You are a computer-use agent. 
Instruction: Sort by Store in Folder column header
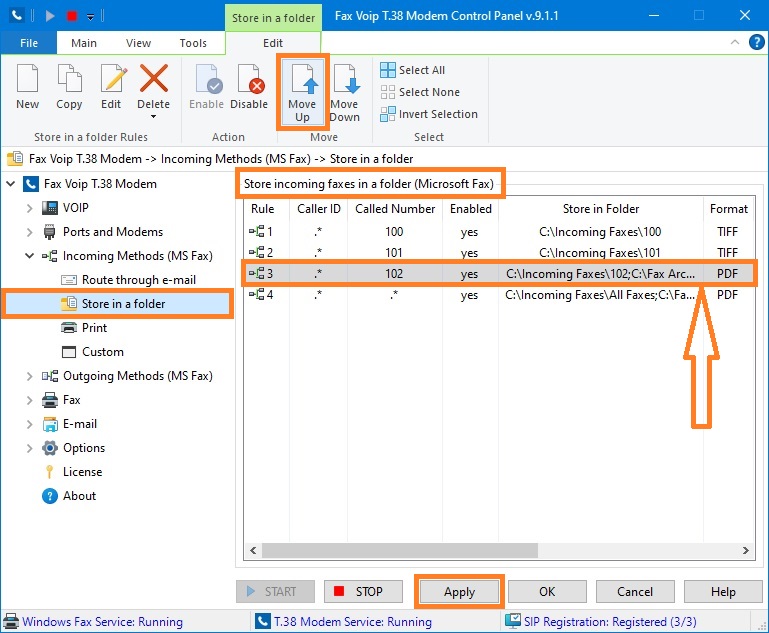pyautogui.click(x=601, y=209)
